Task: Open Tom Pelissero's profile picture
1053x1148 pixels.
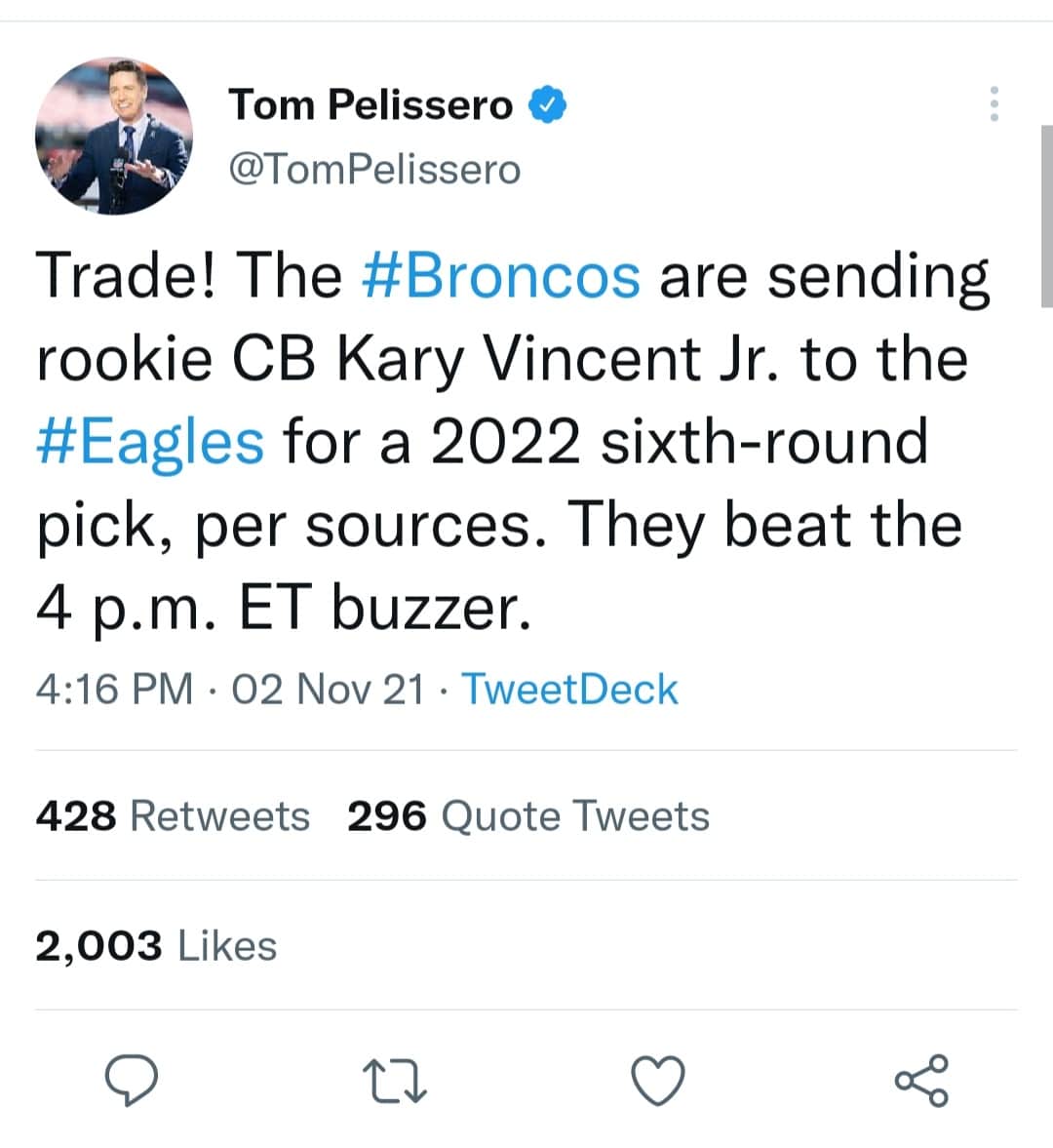Action: (x=113, y=136)
